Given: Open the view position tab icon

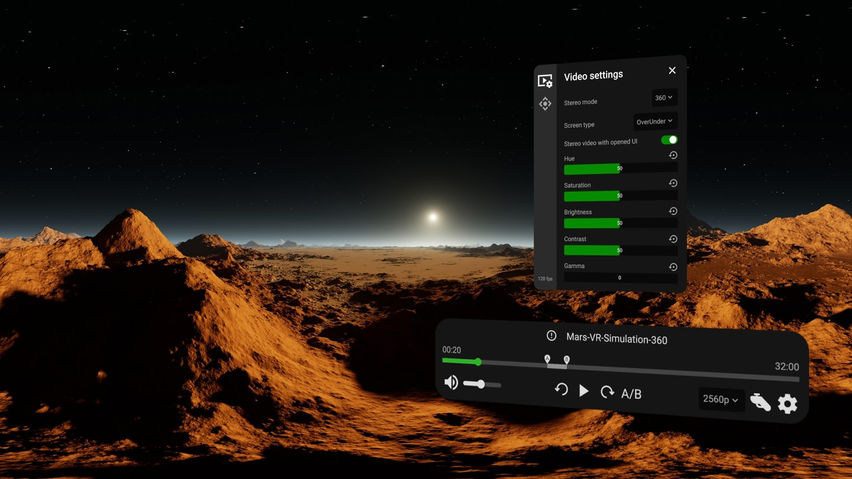Looking at the screenshot, I should (545, 103).
